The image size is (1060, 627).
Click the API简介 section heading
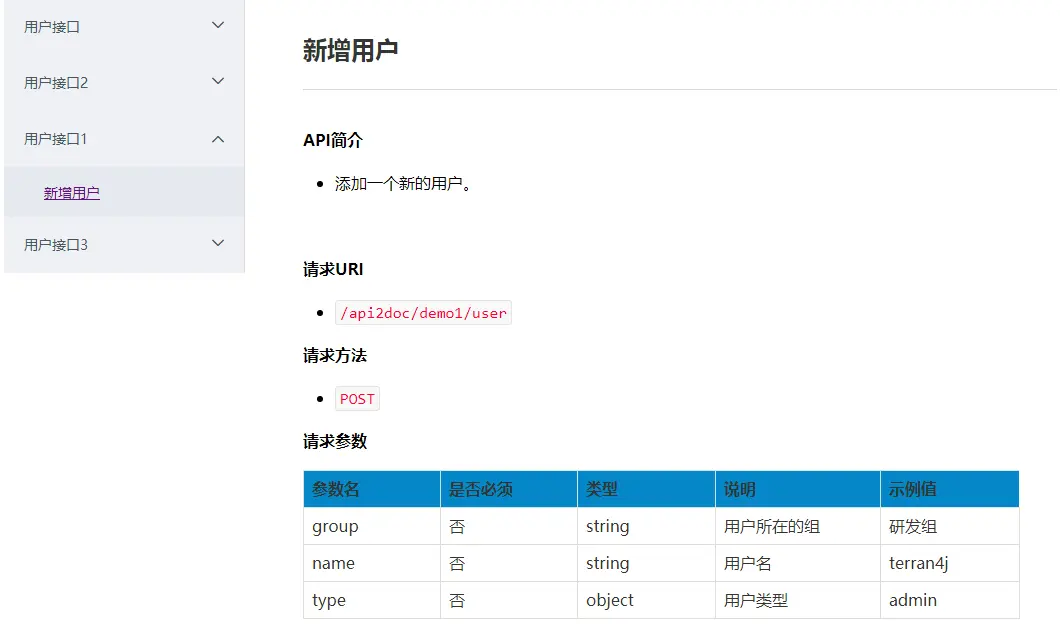tap(331, 140)
